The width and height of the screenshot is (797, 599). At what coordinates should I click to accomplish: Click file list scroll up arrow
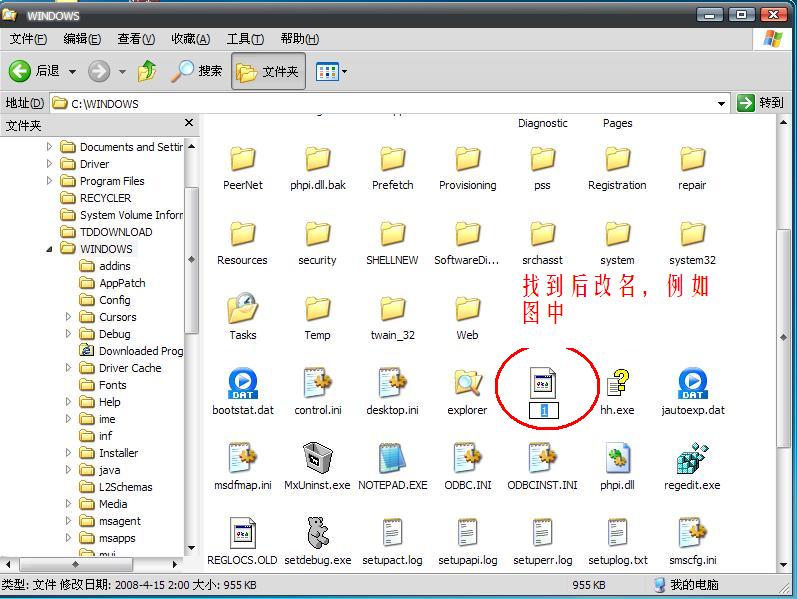(783, 123)
